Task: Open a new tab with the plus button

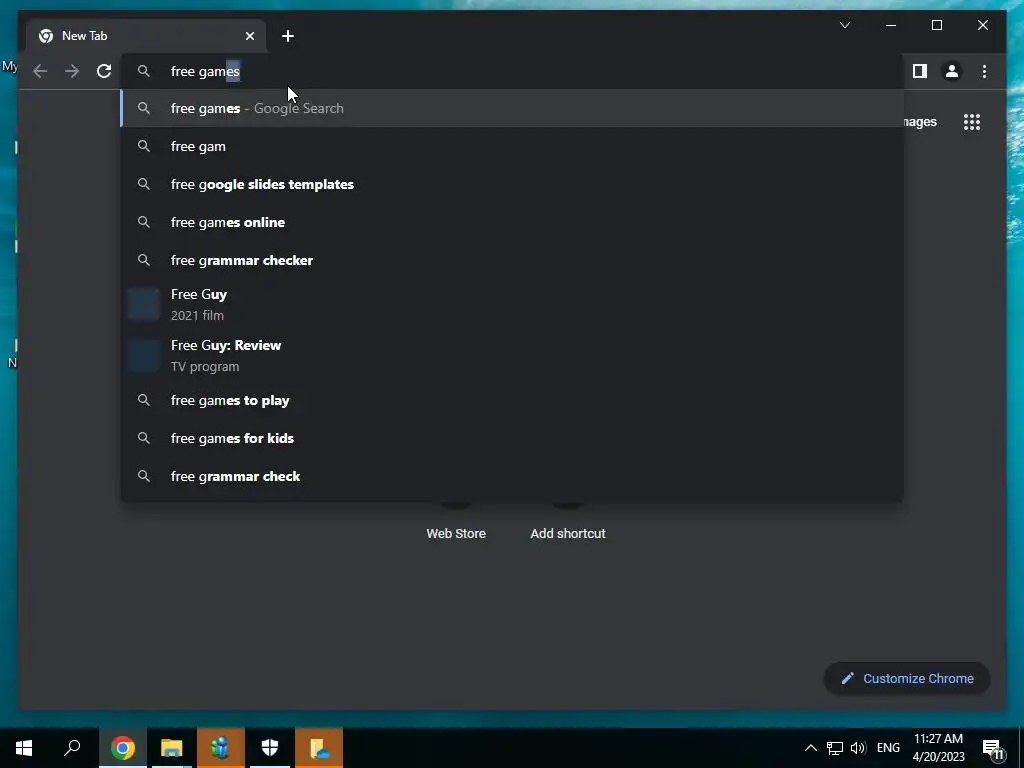Action: 288,36
